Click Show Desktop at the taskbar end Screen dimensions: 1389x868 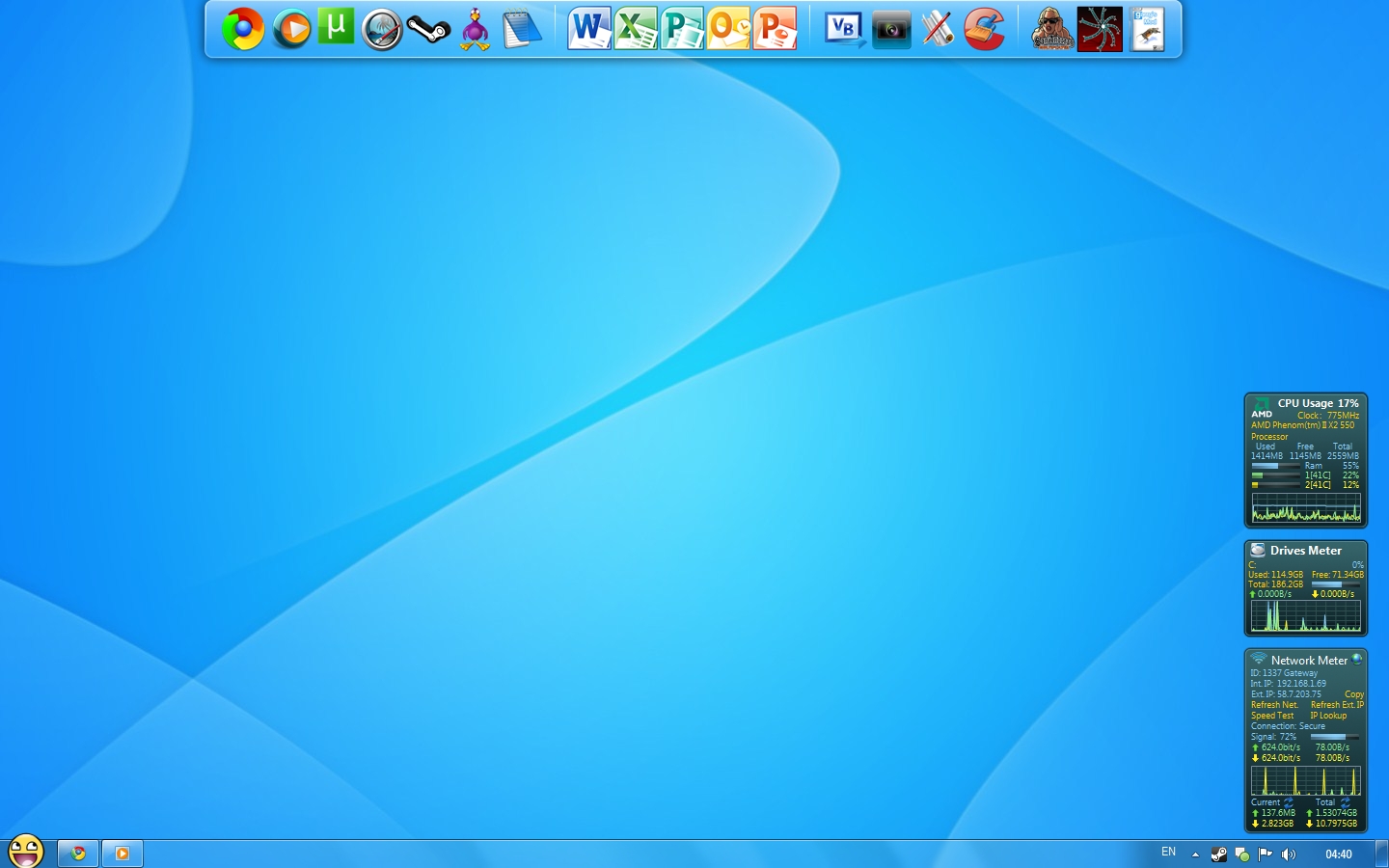click(1381, 854)
